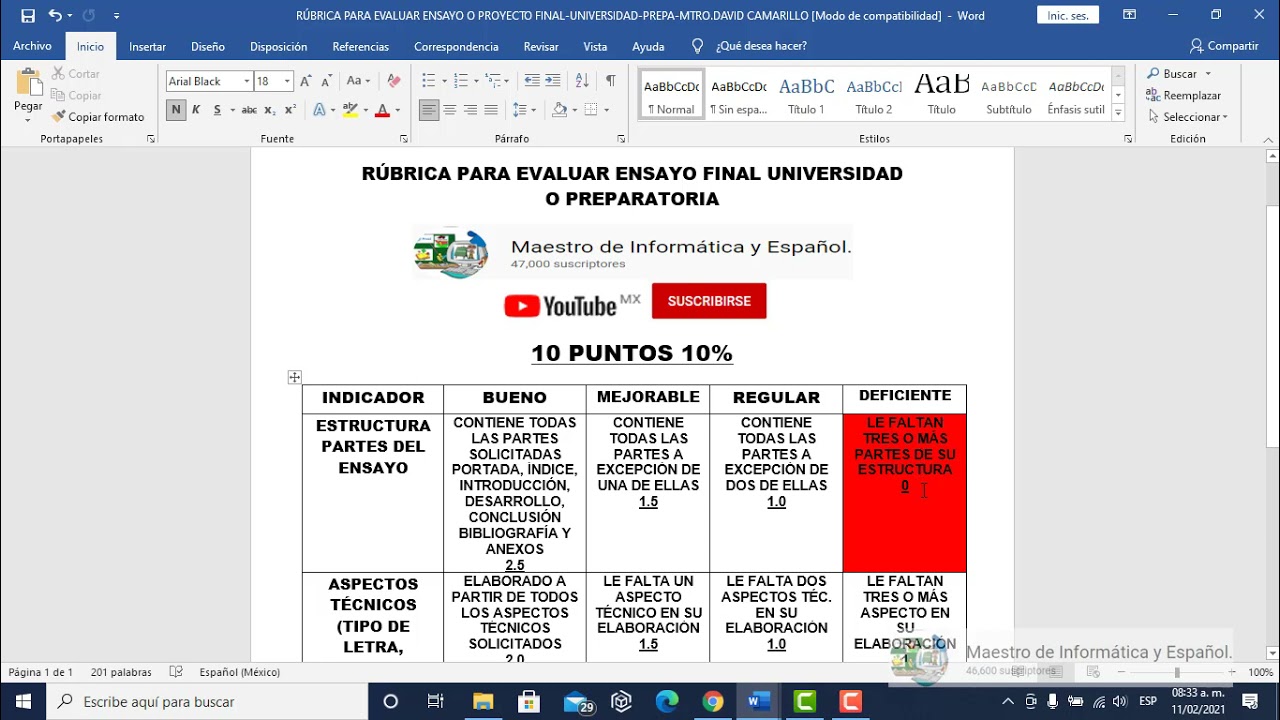Screen dimensions: 1280x720
Task: Switch to the Correspondencia tab
Action: point(456,46)
